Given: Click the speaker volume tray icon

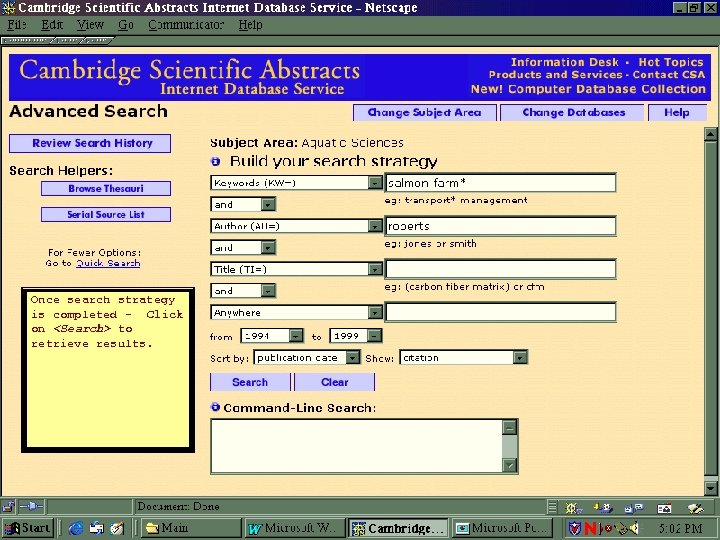Looking at the screenshot, I should (x=633, y=528).
